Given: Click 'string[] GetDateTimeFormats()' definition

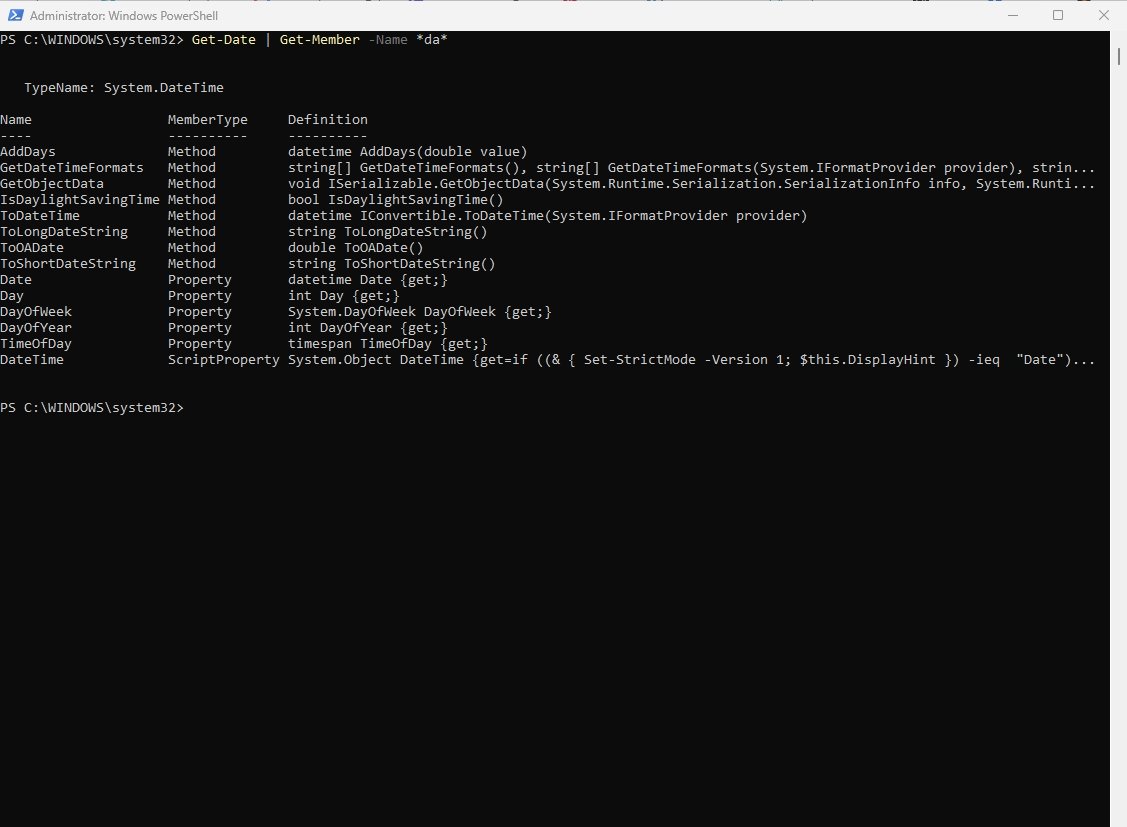Looking at the screenshot, I should [691, 167].
